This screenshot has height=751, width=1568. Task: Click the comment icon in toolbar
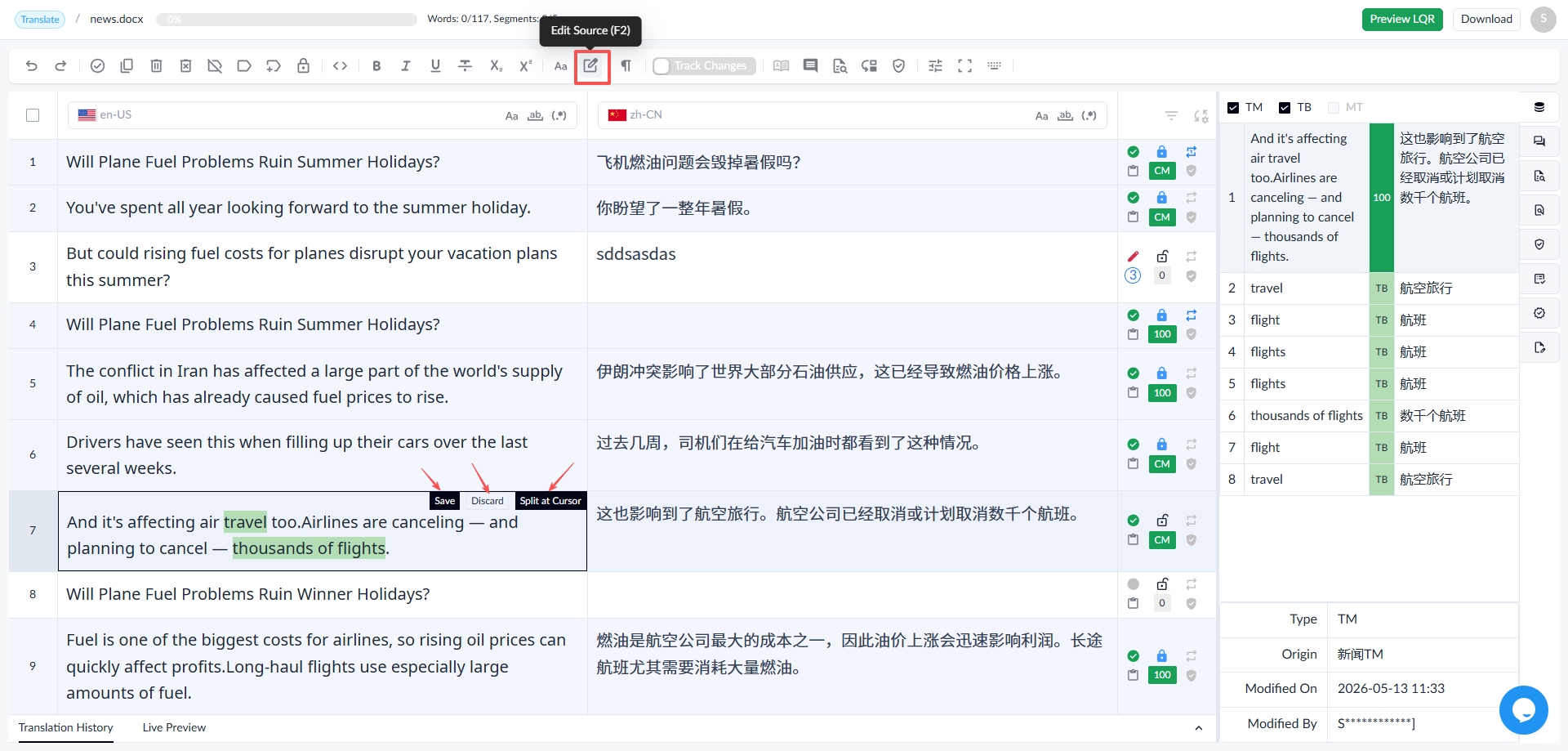(x=810, y=66)
